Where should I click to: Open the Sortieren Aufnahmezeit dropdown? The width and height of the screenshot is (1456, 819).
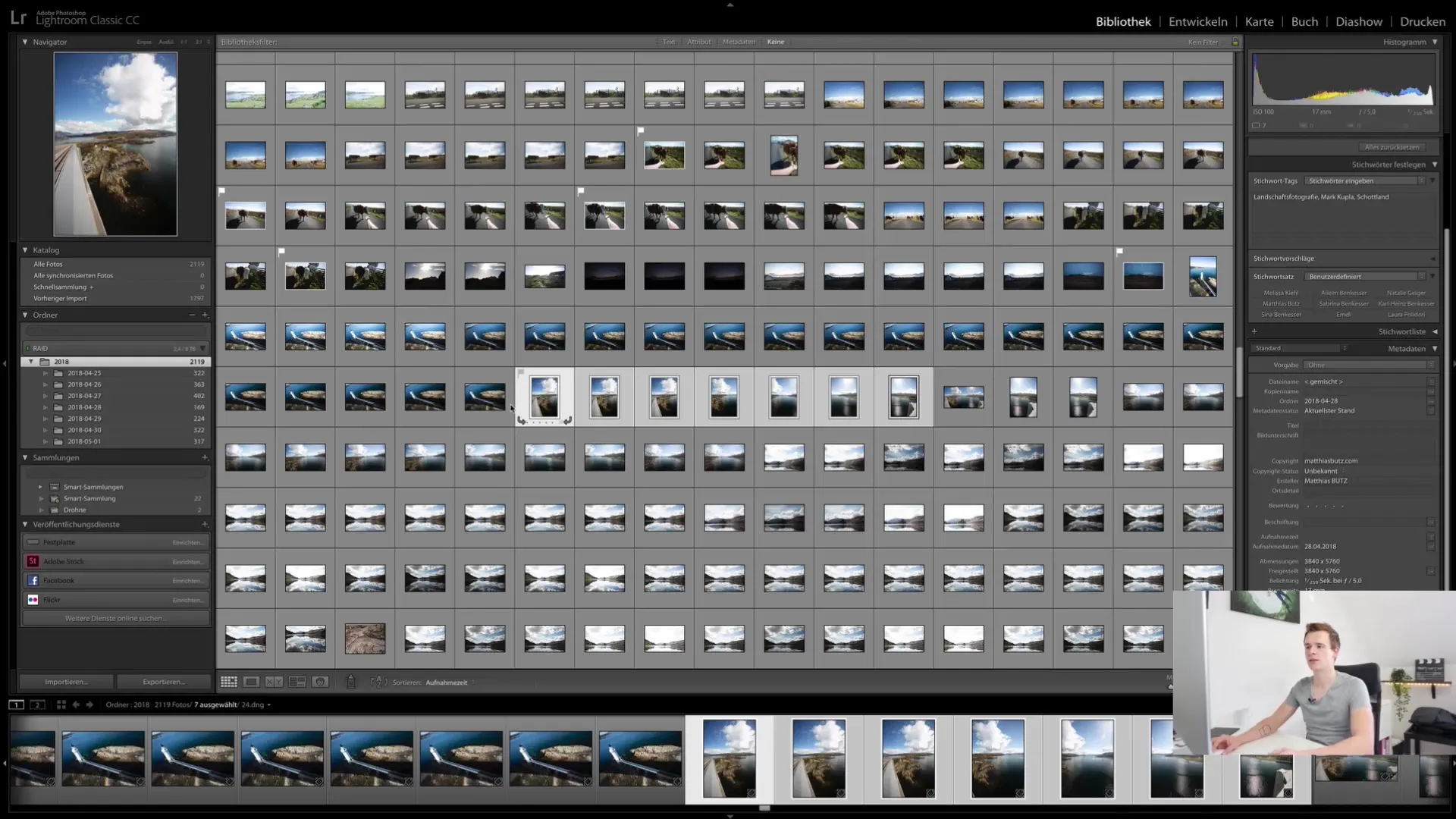click(450, 682)
